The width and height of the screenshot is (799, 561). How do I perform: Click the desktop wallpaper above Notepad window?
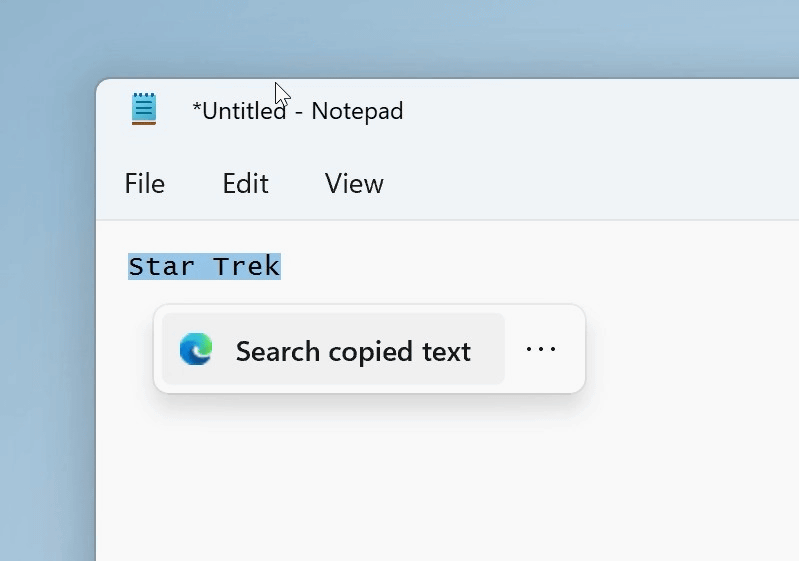tap(450, 38)
